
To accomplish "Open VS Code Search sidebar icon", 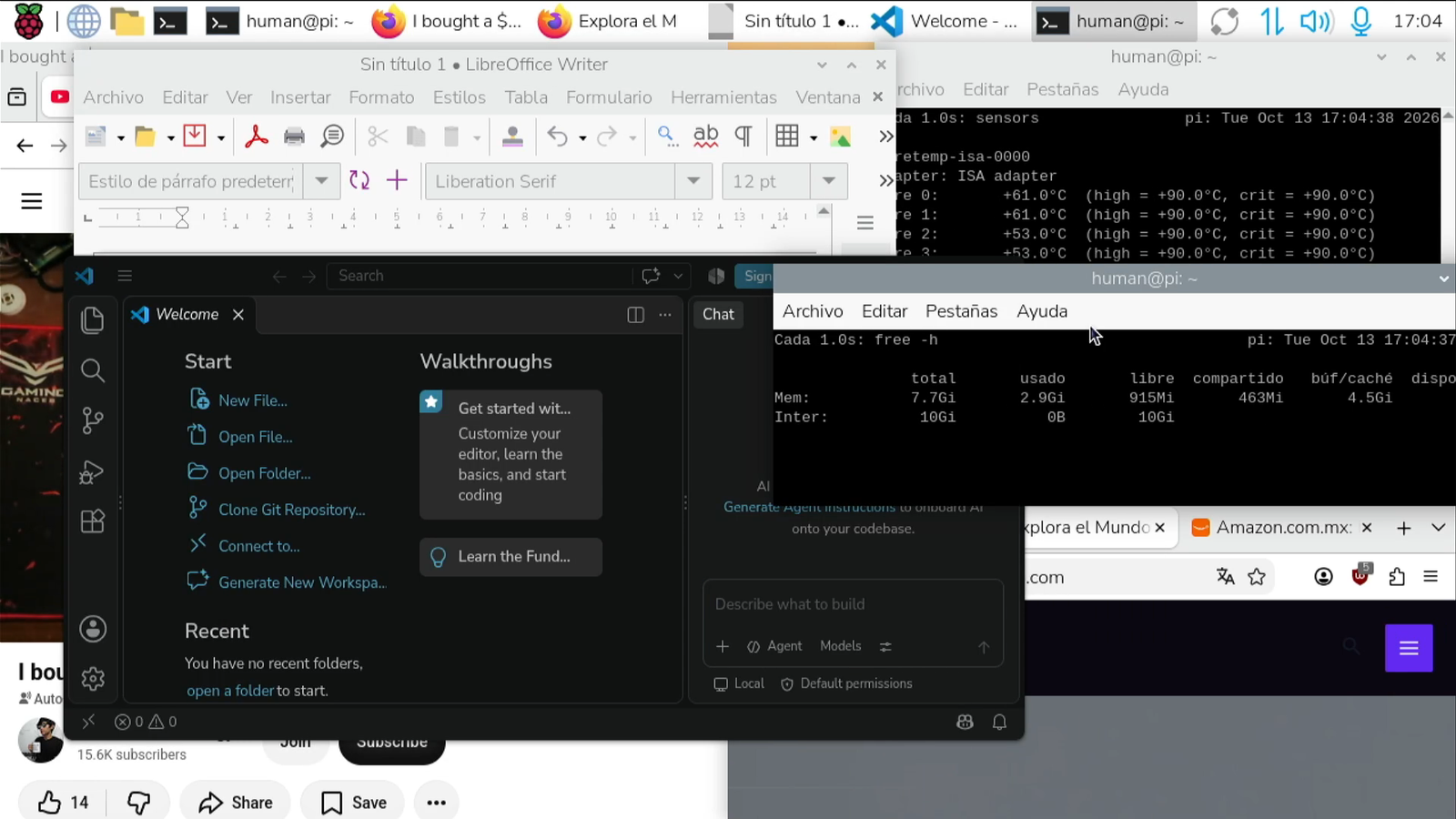I will point(93,370).
